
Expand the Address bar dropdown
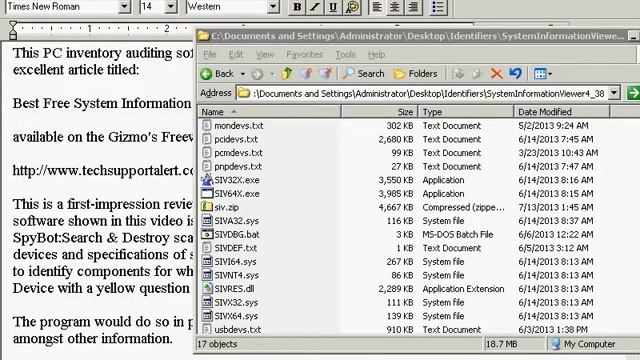614,93
